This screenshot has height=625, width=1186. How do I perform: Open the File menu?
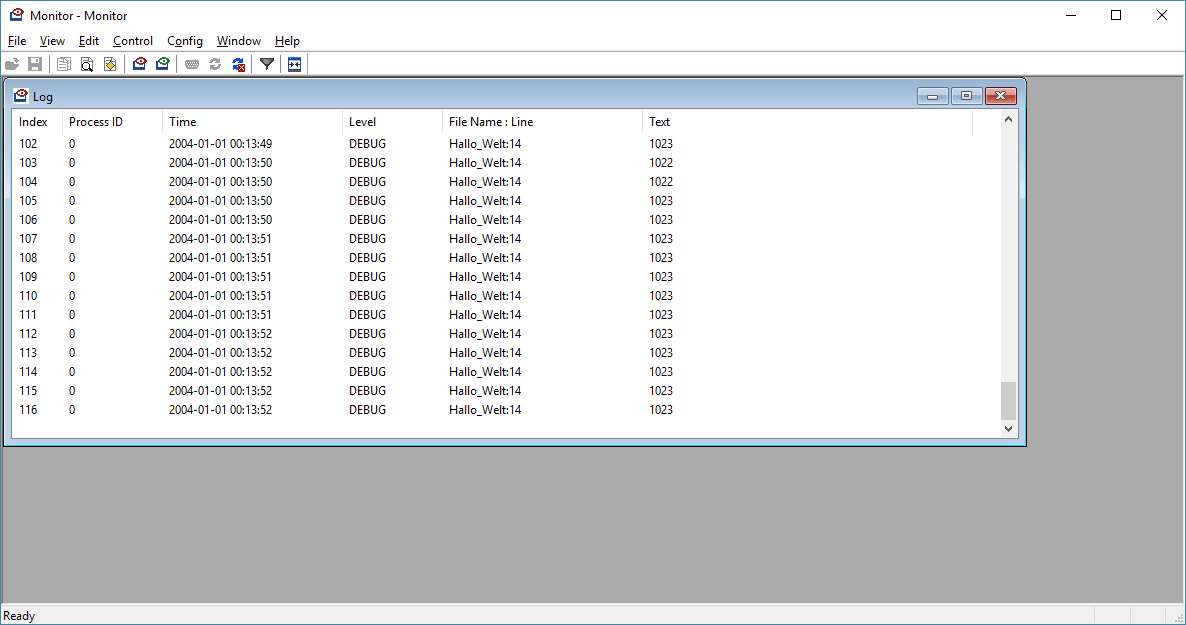[17, 41]
